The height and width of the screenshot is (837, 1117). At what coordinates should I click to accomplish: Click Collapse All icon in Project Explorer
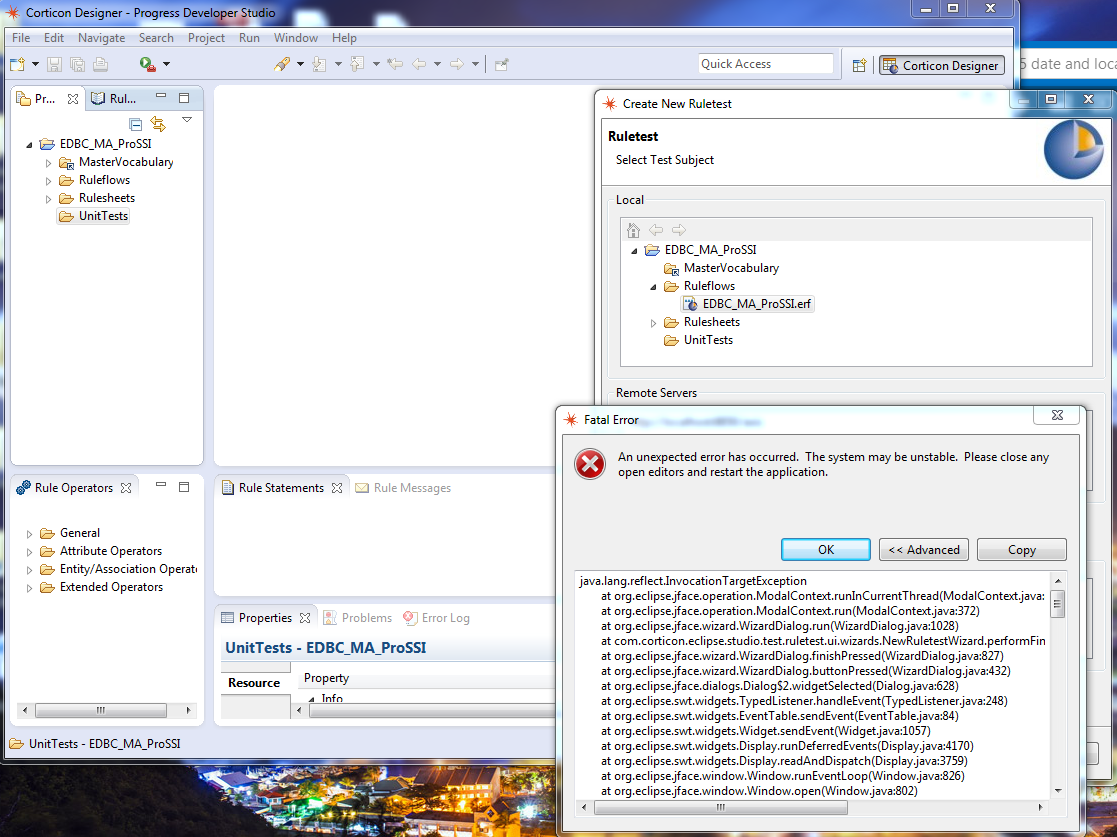click(135, 124)
